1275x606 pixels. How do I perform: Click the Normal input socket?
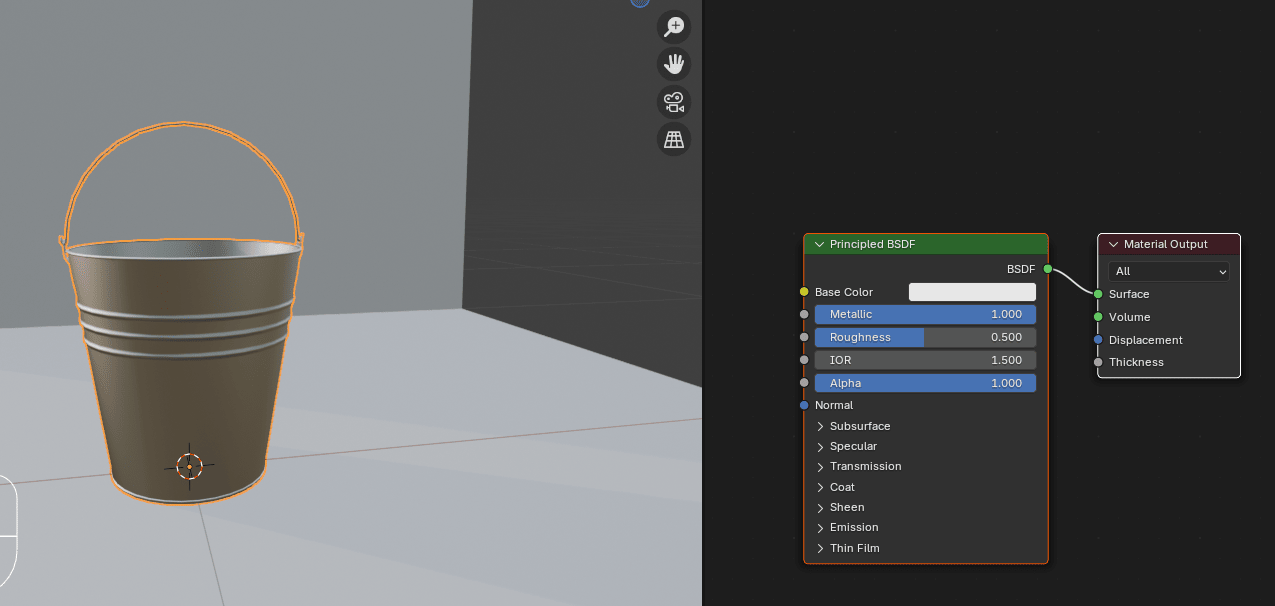804,405
